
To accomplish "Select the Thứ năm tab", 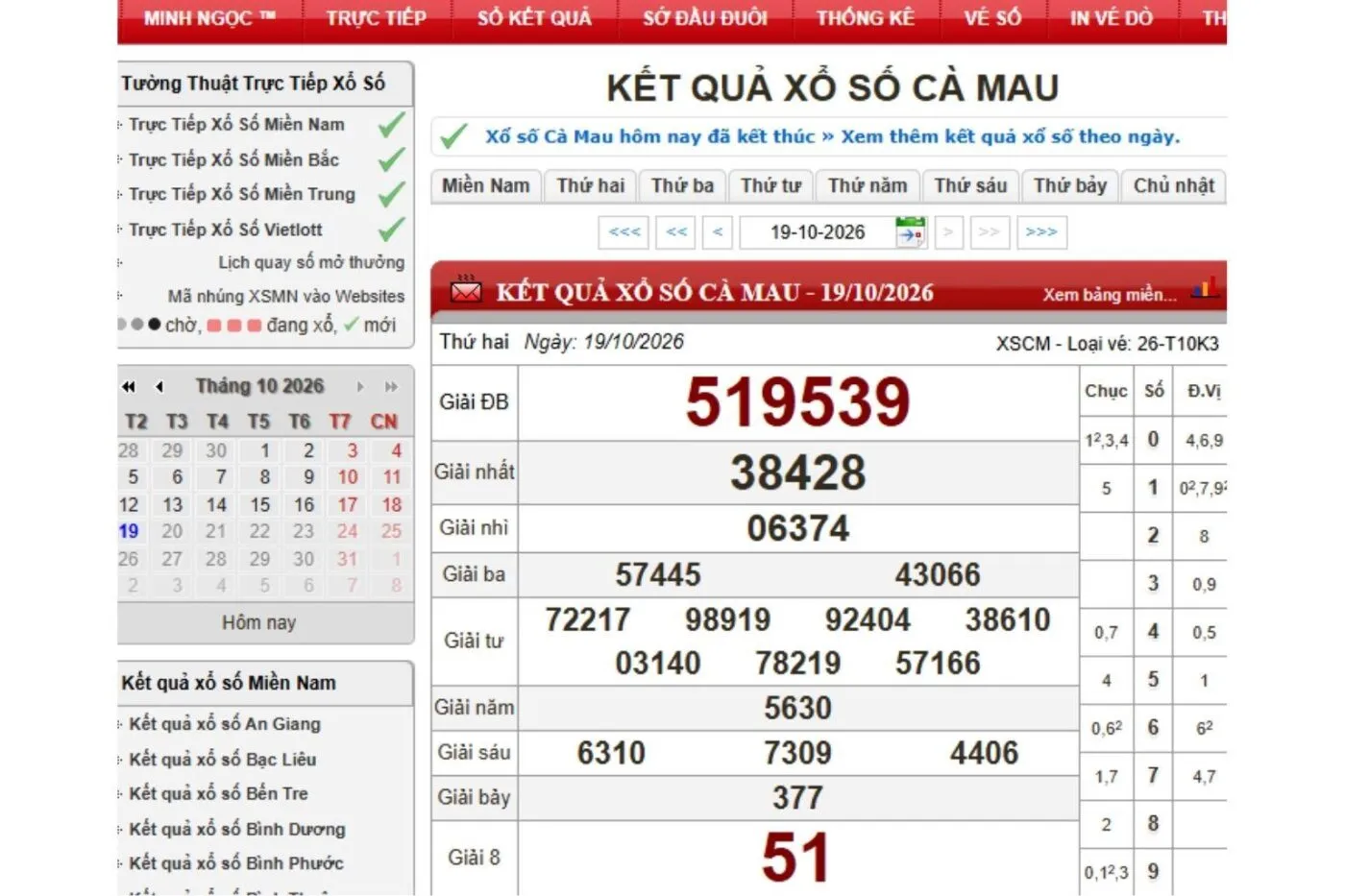I will tap(868, 186).
